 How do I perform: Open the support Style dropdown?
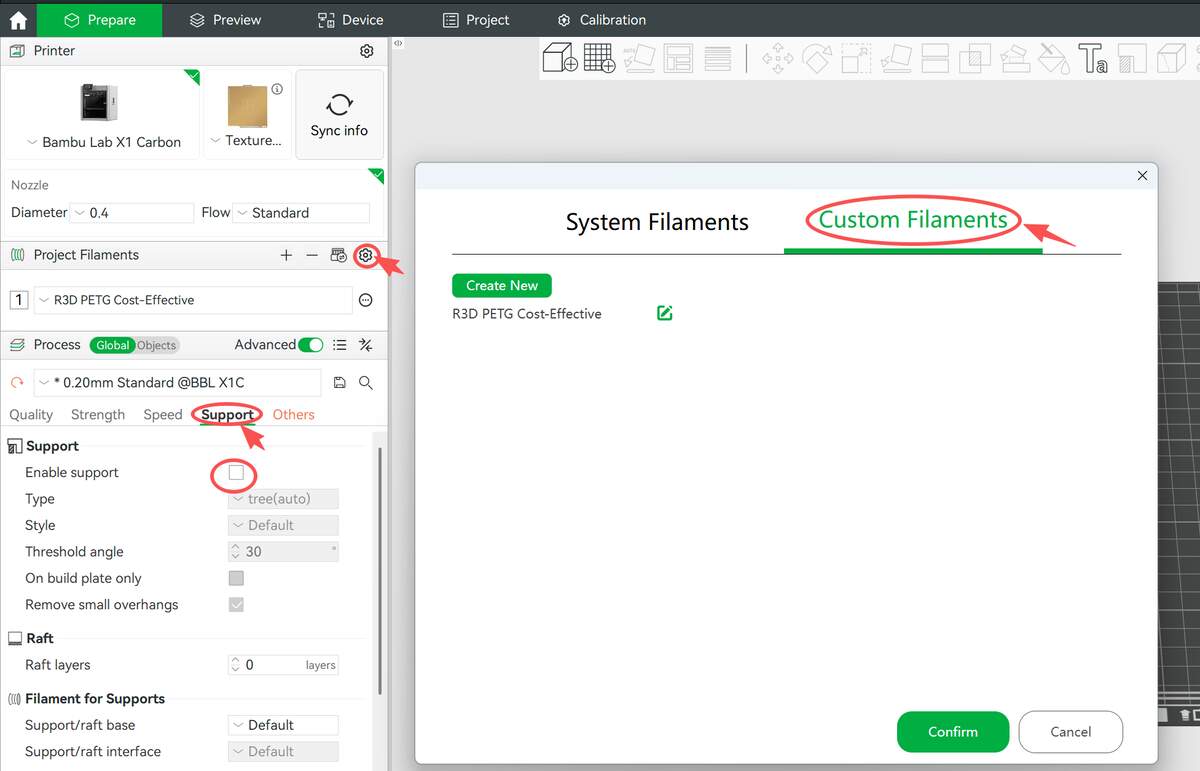tap(283, 525)
